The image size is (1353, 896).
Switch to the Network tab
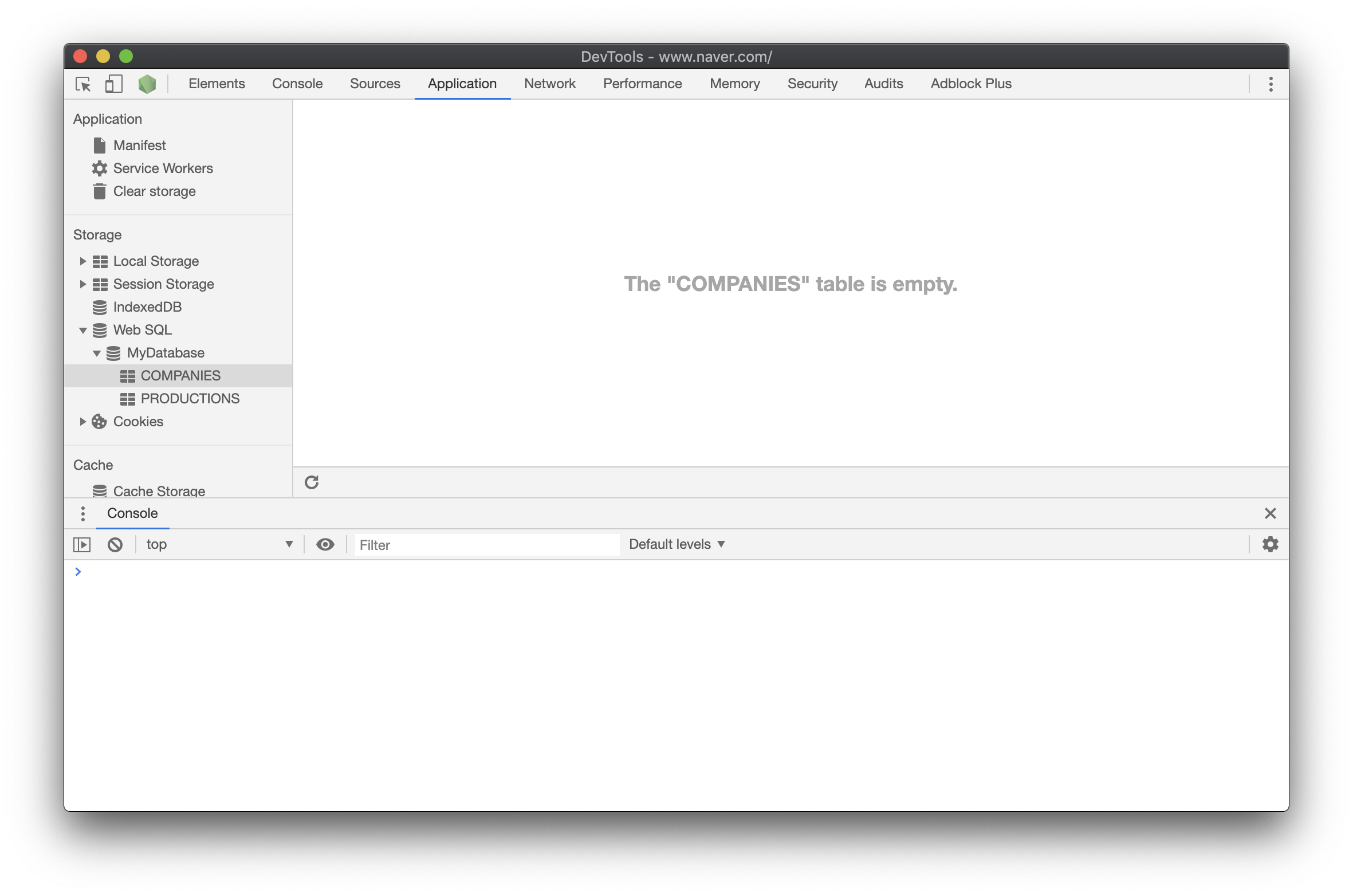pos(549,84)
